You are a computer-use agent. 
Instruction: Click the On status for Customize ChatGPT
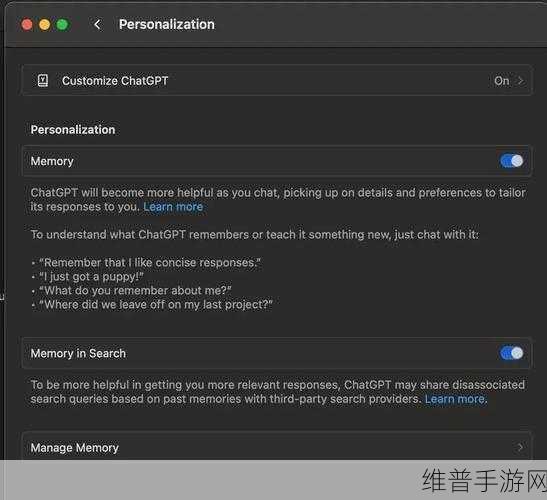pos(502,81)
